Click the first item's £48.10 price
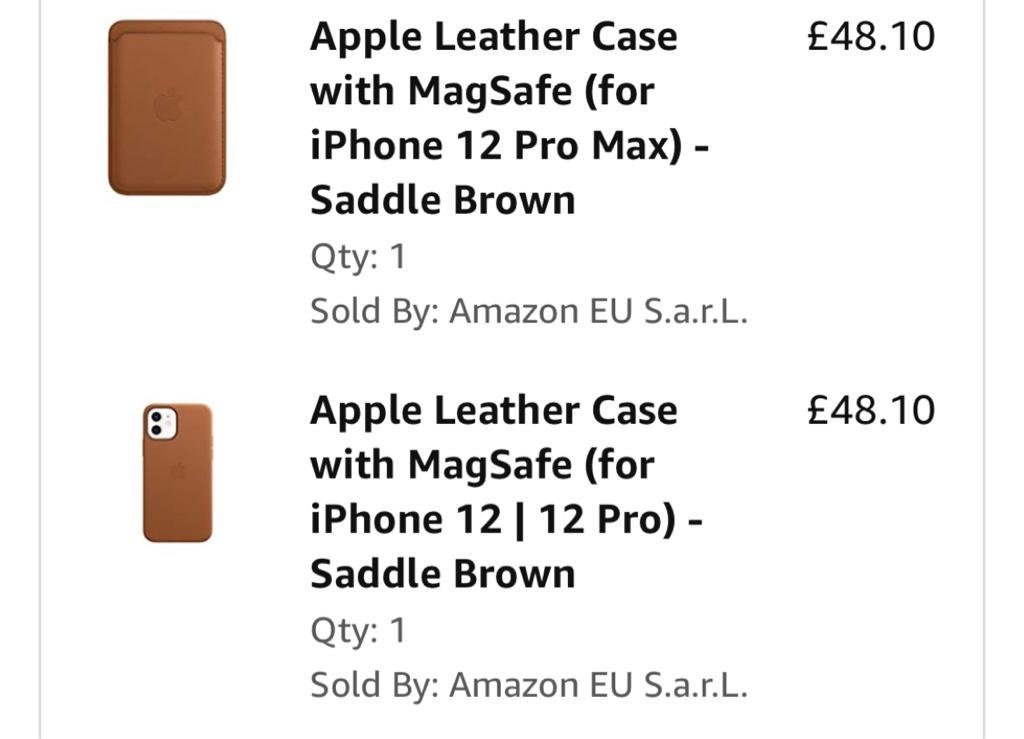The image size is (1024, 739). click(x=870, y=37)
